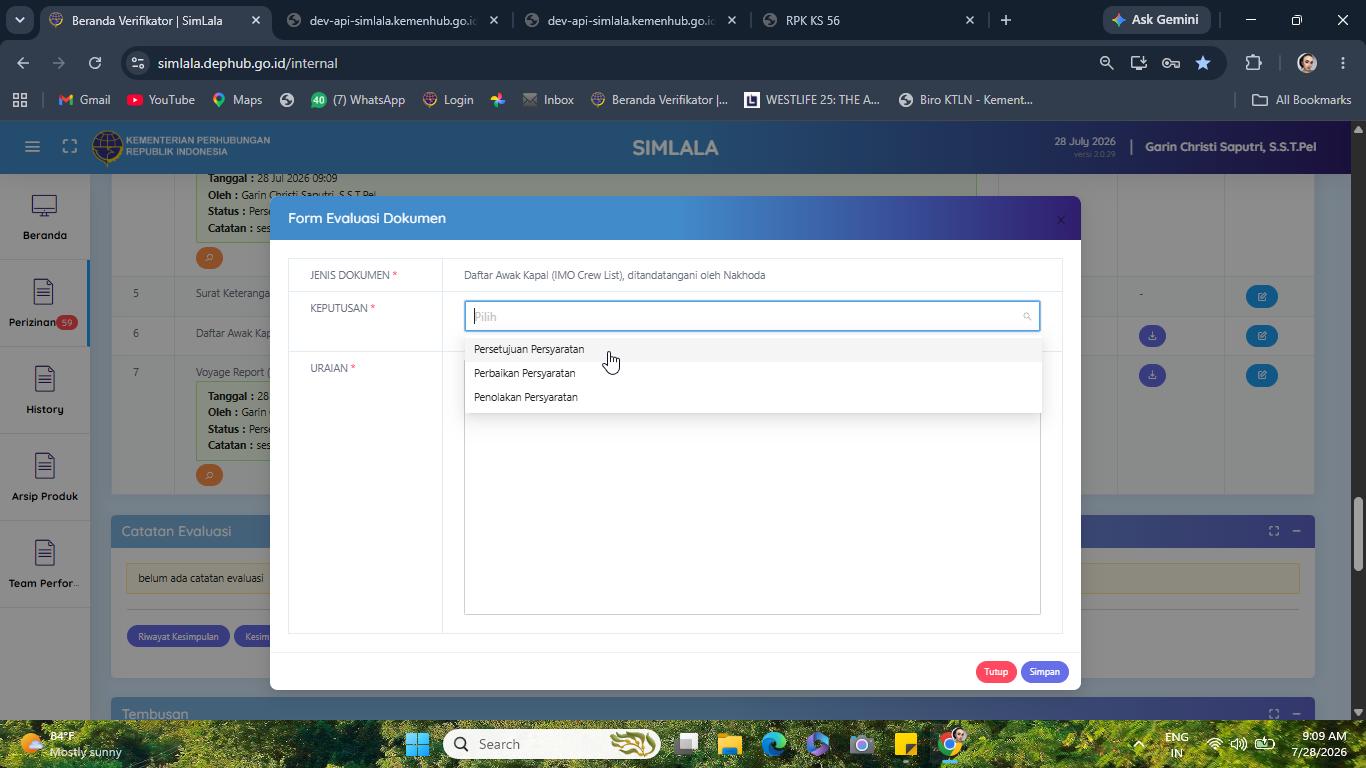Image resolution: width=1366 pixels, height=768 pixels.
Task: Click the Simpan button
Action: click(1044, 672)
